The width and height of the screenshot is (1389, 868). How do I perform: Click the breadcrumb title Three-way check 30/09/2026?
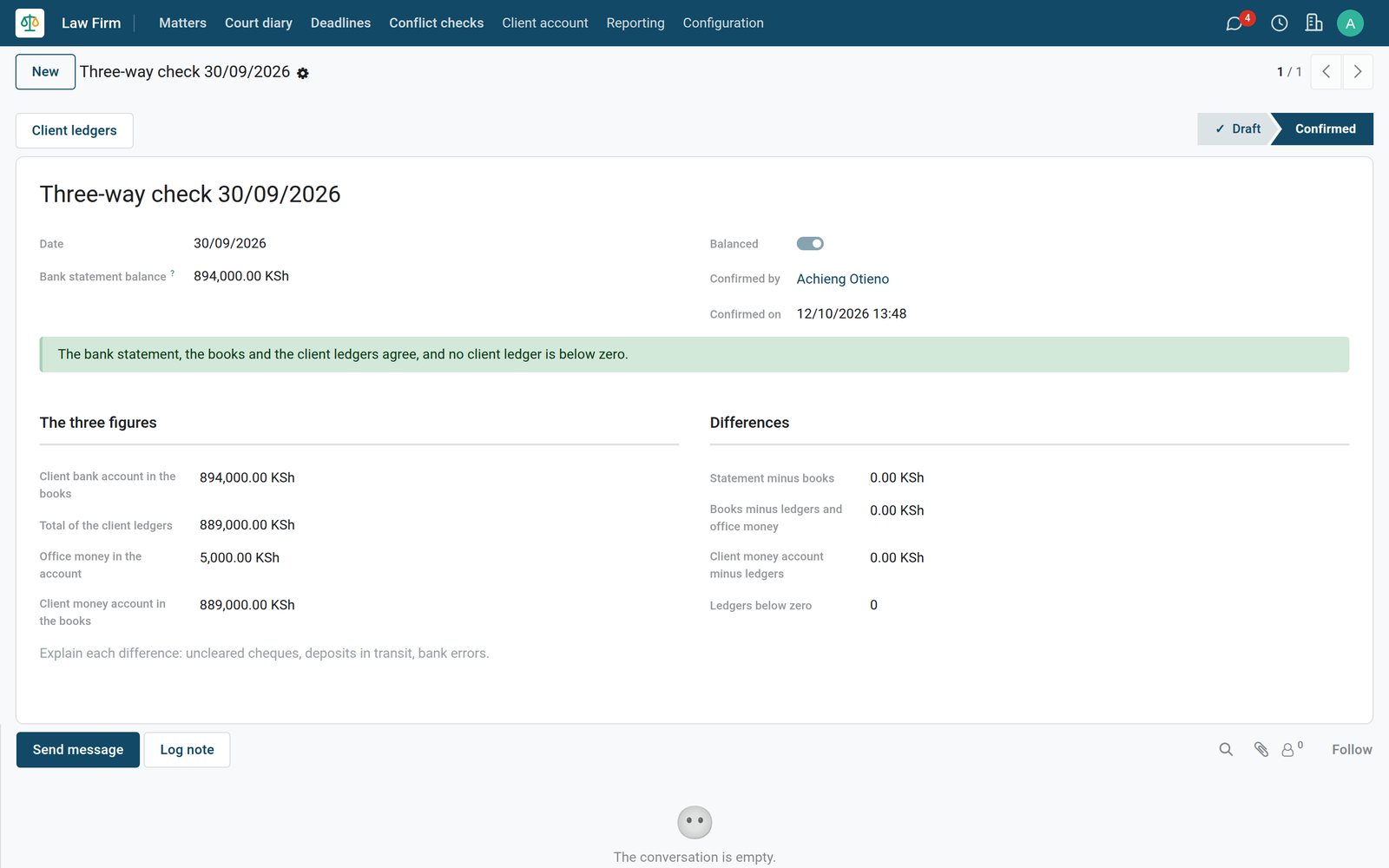185,72
